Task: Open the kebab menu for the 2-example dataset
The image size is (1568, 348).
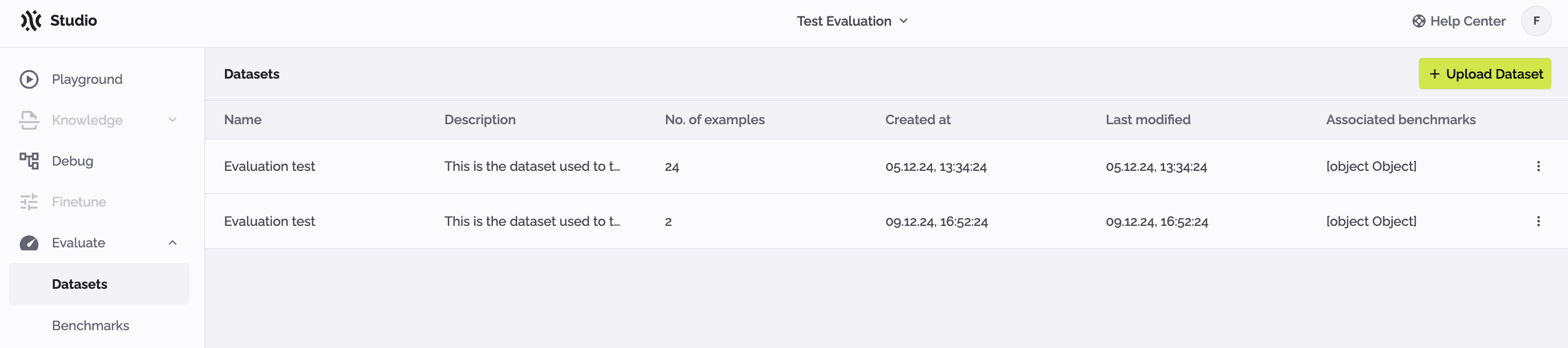Action: pos(1539,221)
